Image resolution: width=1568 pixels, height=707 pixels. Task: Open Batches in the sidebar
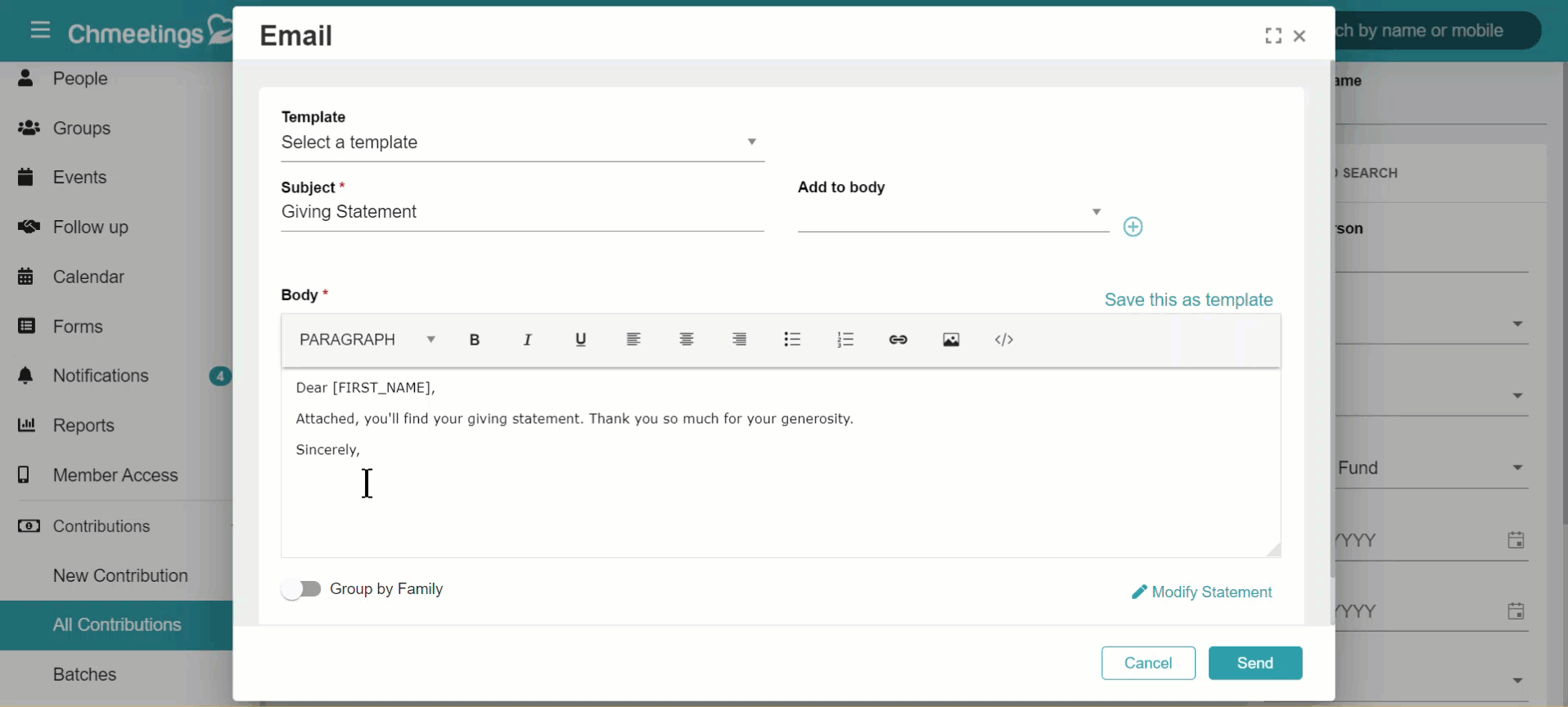[x=84, y=674]
